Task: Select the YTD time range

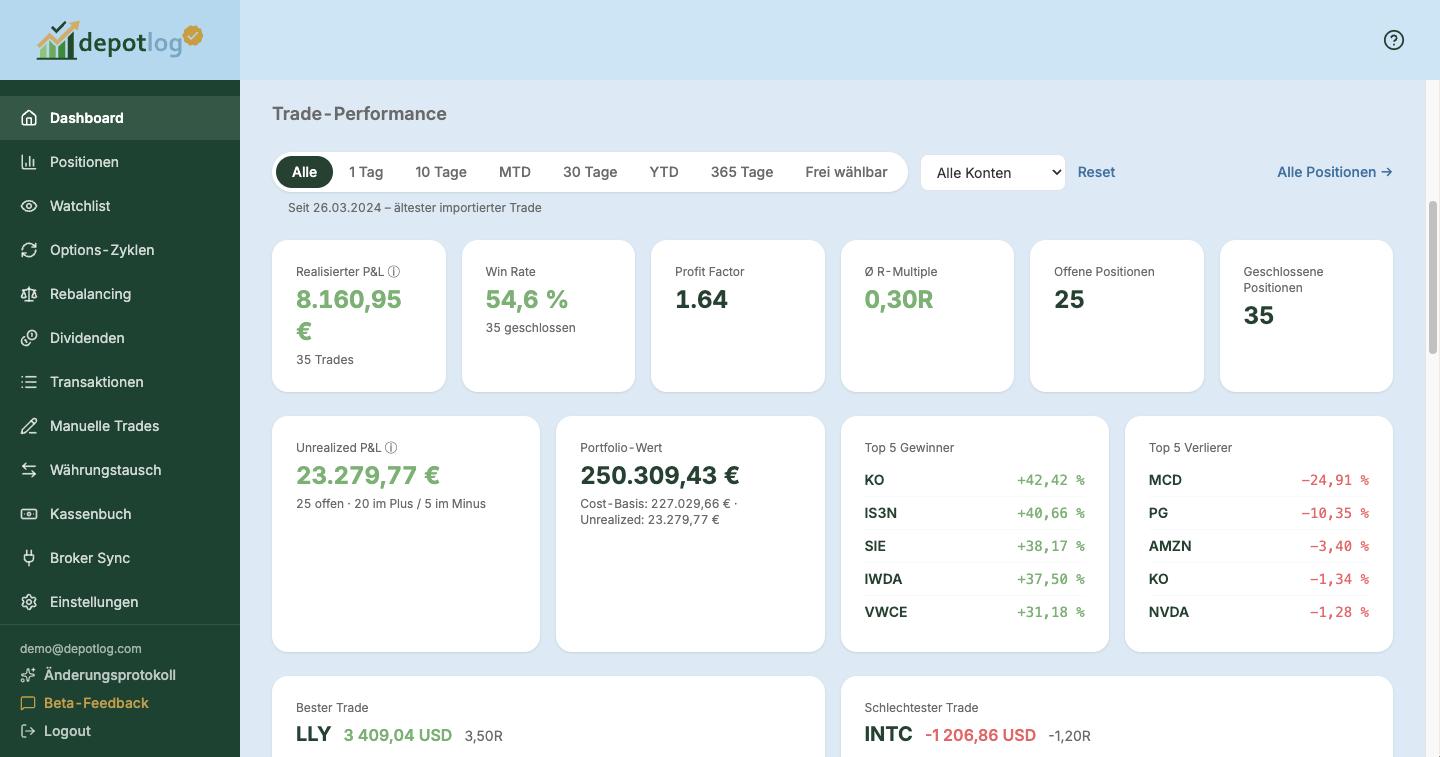Action: point(664,172)
